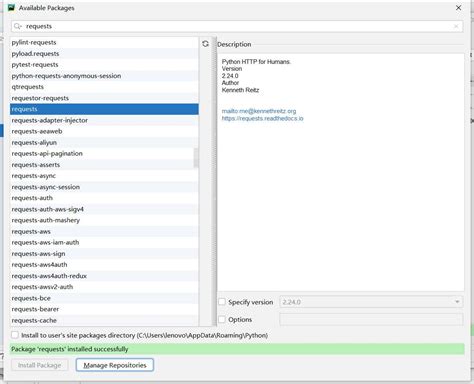Enable the Specify version checkbox
This screenshot has width=474, height=384.
pyautogui.click(x=222, y=302)
